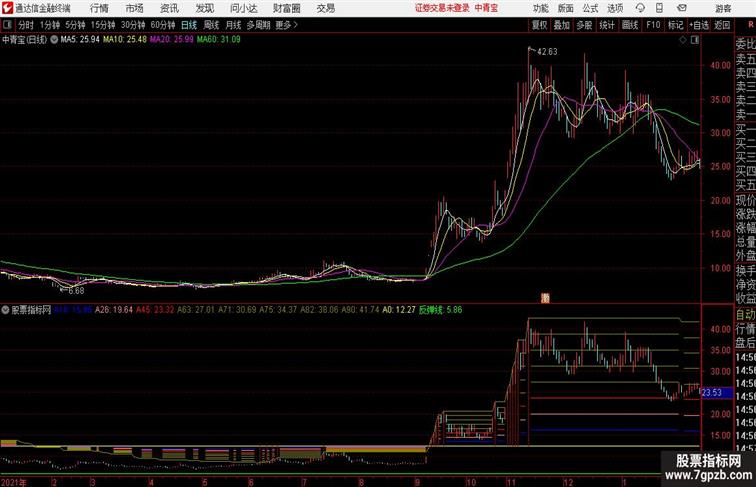
Task: Open the 多周期 multi-period view
Action: click(x=258, y=25)
